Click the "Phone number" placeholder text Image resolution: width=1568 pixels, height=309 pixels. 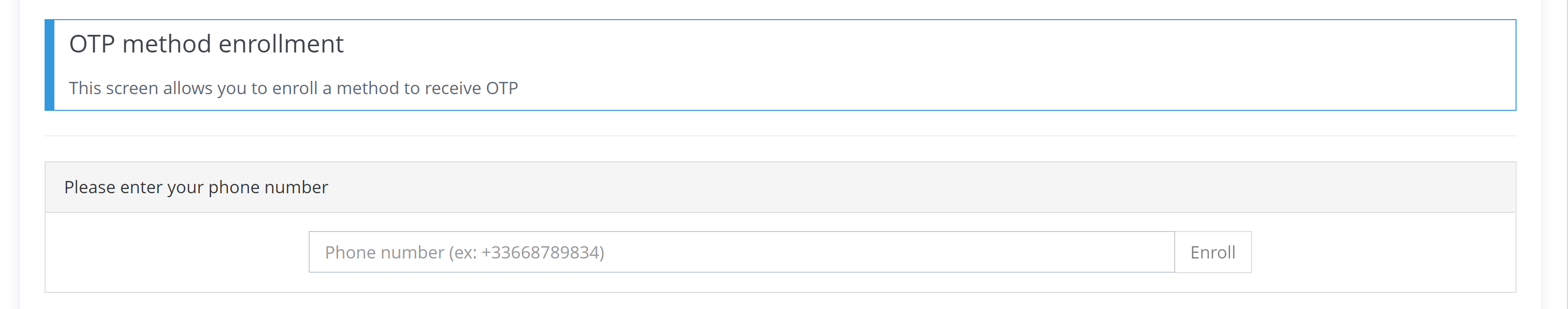(x=384, y=253)
